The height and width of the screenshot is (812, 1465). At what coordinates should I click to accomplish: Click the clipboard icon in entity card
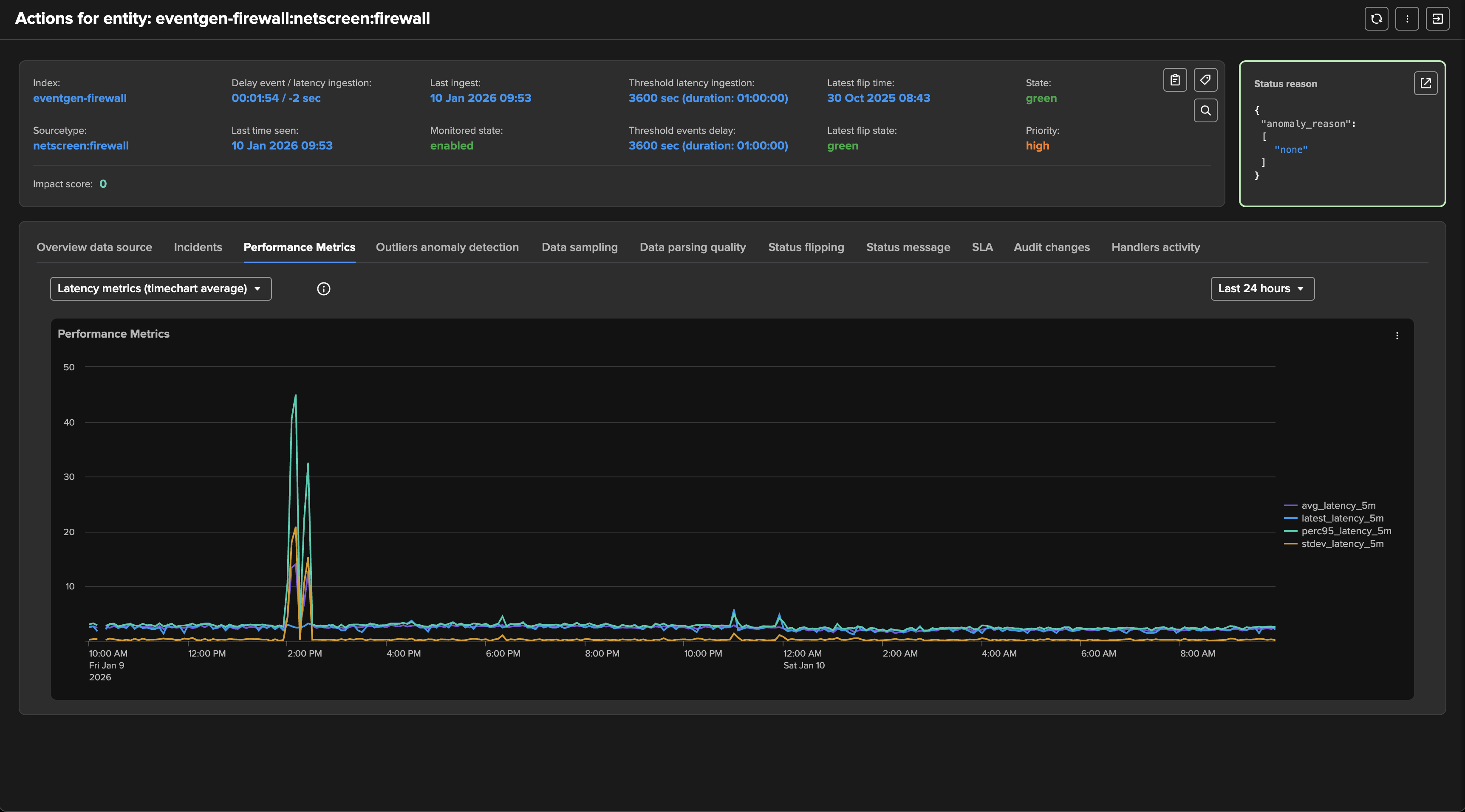point(1175,80)
